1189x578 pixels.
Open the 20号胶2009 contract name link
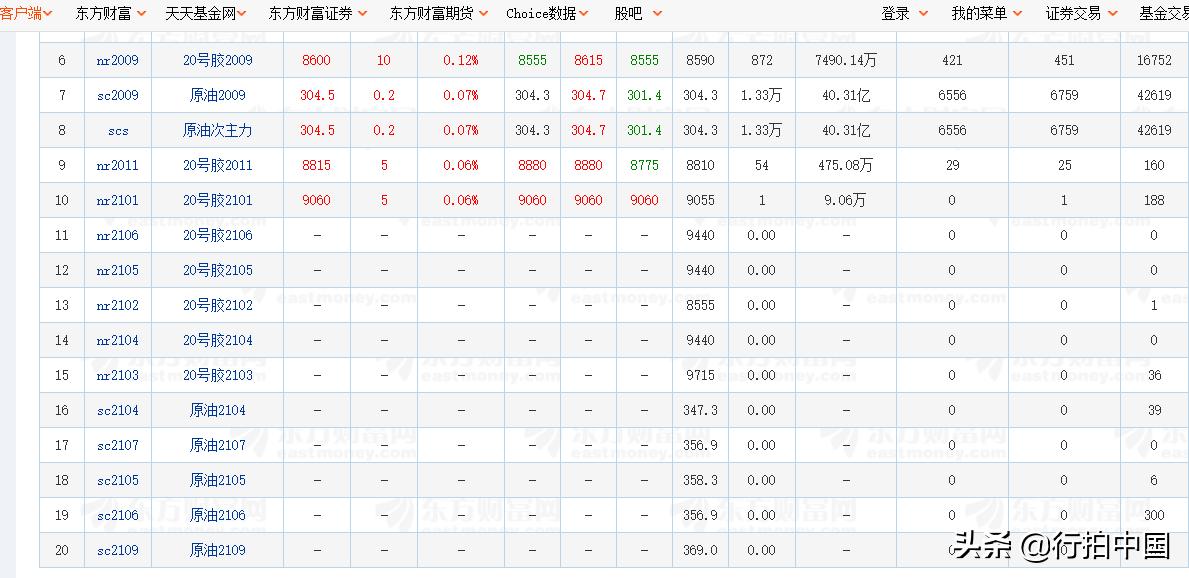(218, 60)
